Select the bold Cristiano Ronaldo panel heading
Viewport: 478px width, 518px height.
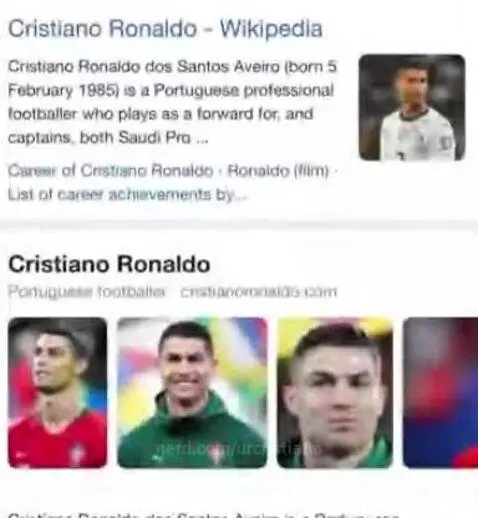coord(109,264)
